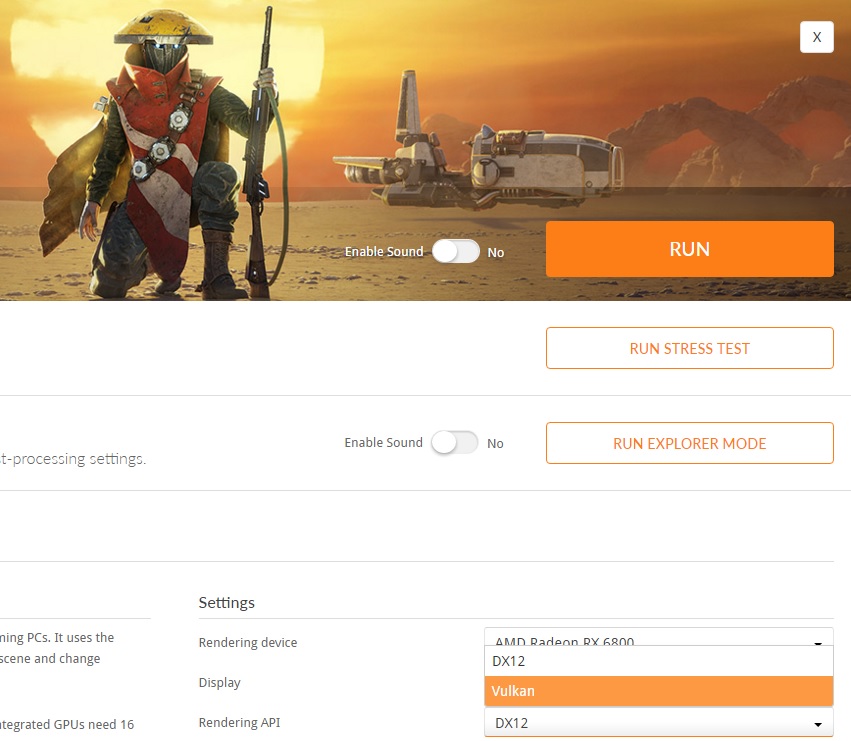Click the No label beside the RUN sound toggle
This screenshot has width=851, height=741.
496,252
